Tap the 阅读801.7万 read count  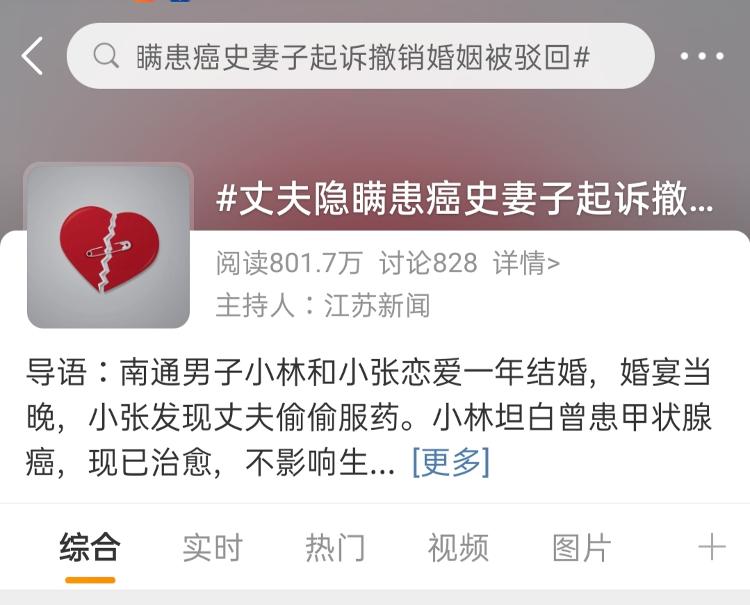[289, 263]
